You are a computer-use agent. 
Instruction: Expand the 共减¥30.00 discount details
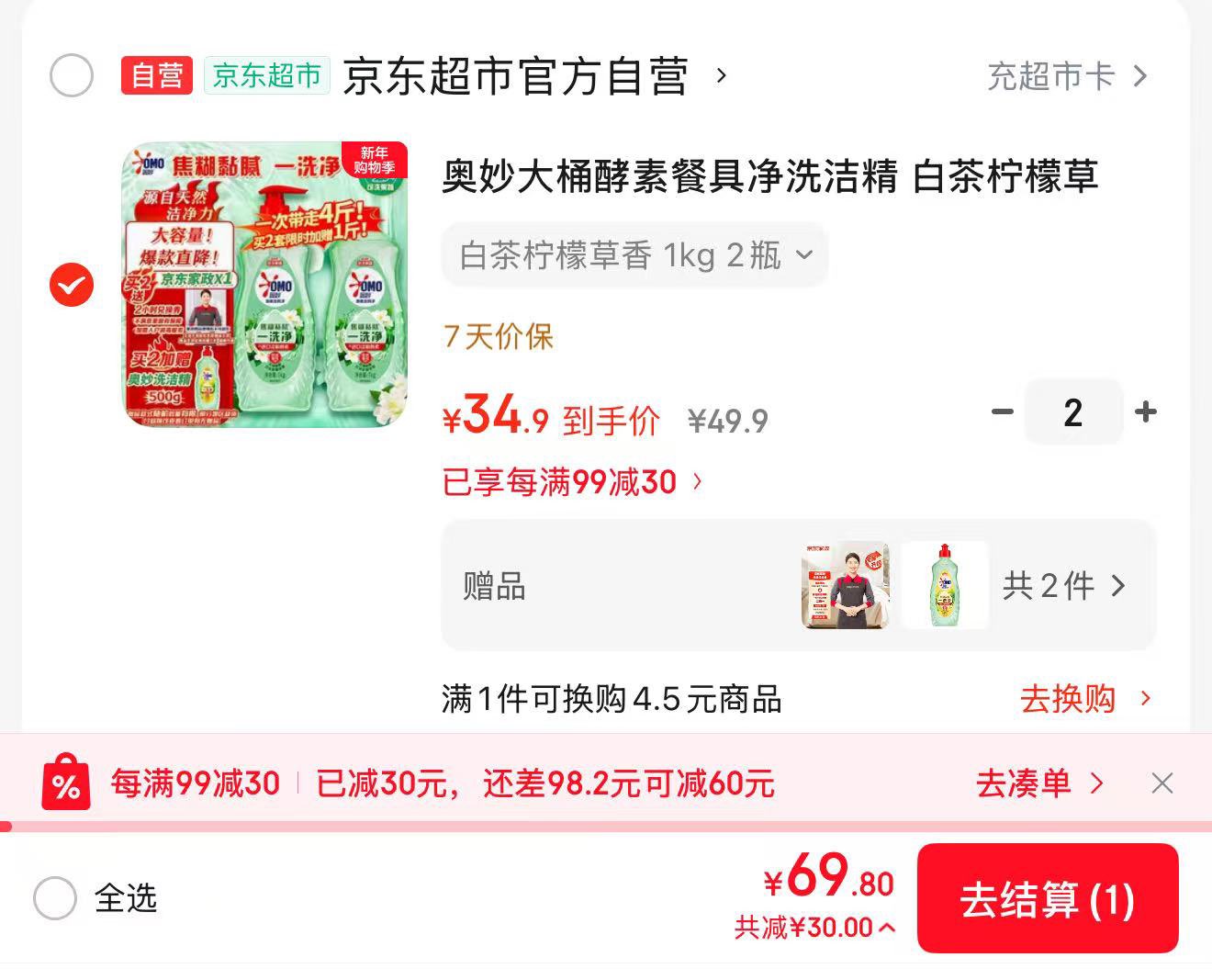point(814,928)
